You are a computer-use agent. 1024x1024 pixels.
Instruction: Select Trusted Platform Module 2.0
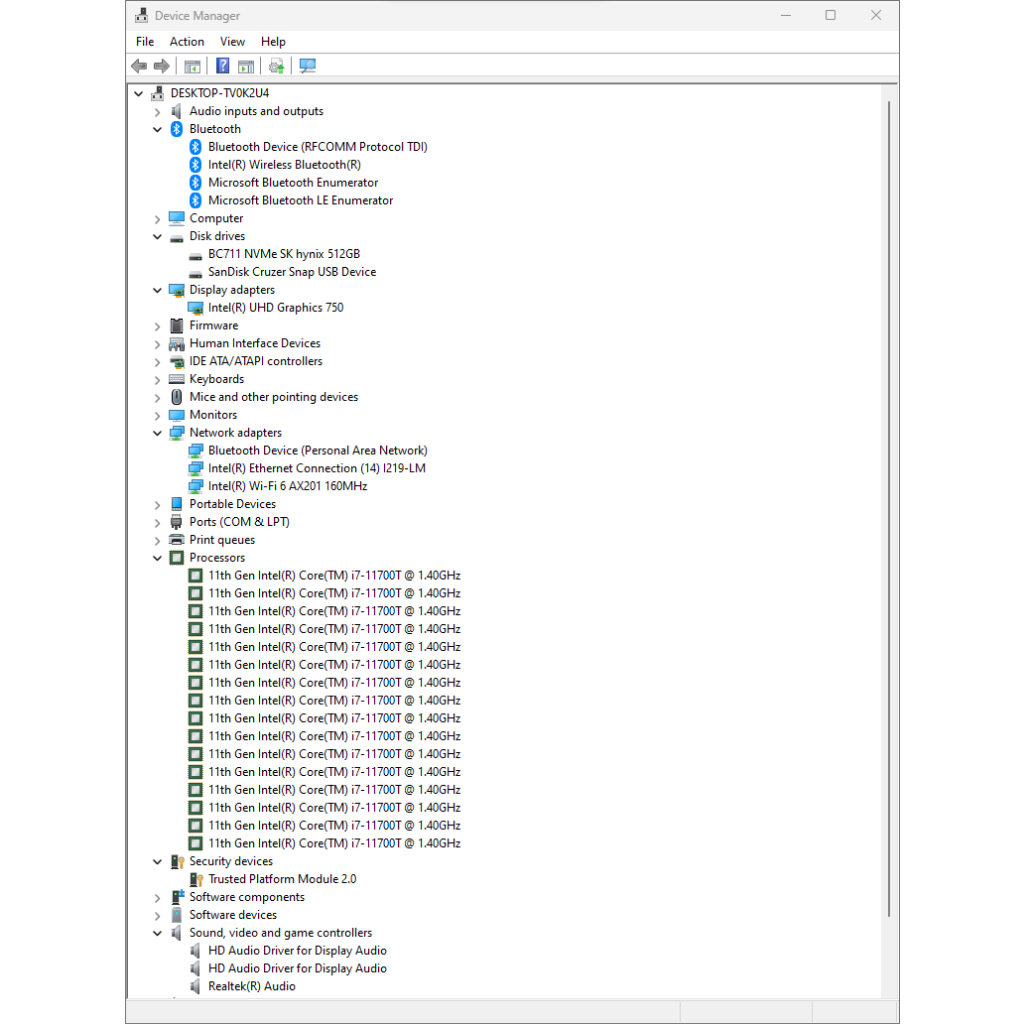coord(282,879)
